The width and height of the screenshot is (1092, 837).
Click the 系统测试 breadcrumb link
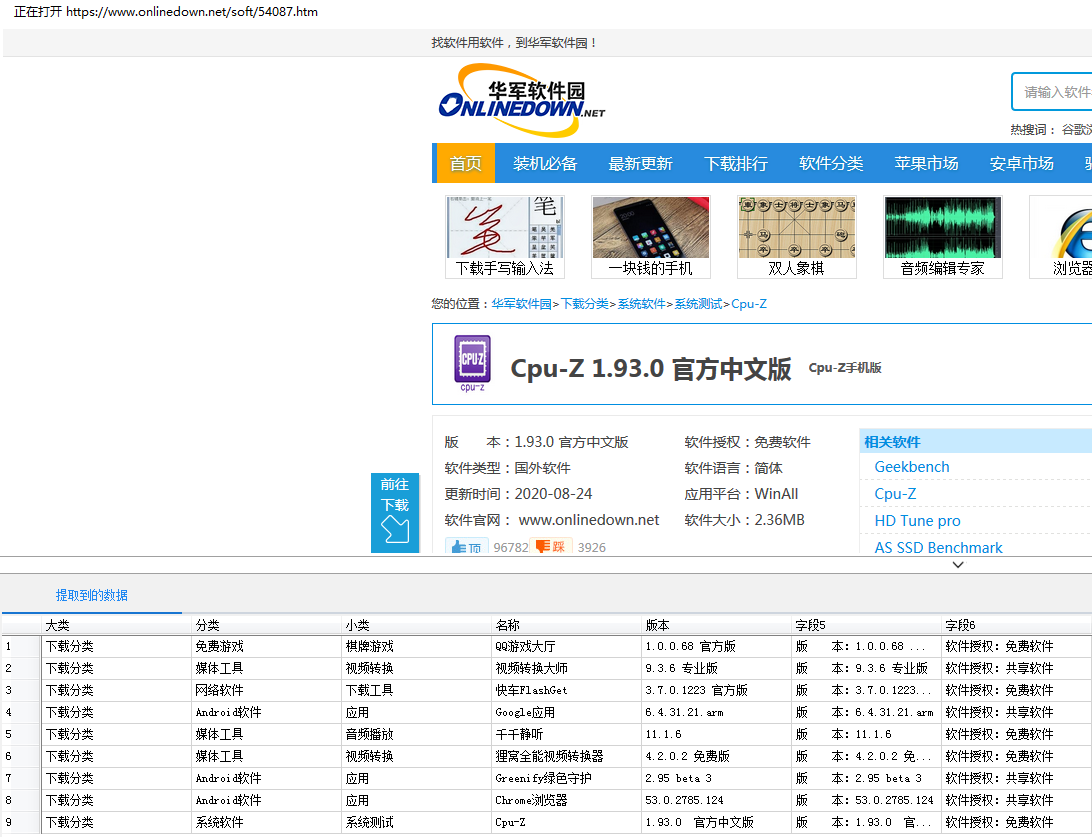pyautogui.click(x=699, y=304)
